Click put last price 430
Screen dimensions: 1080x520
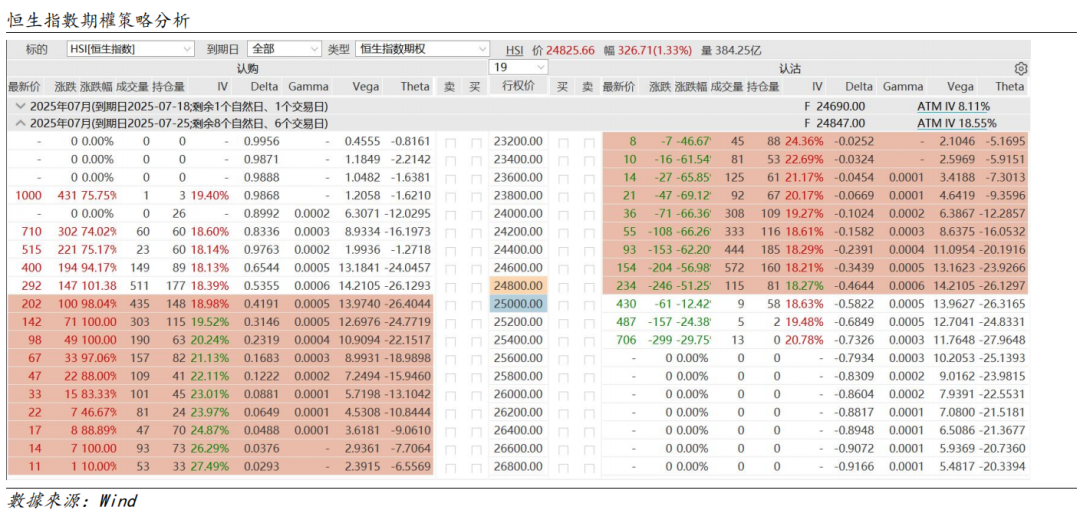pyautogui.click(x=625, y=303)
